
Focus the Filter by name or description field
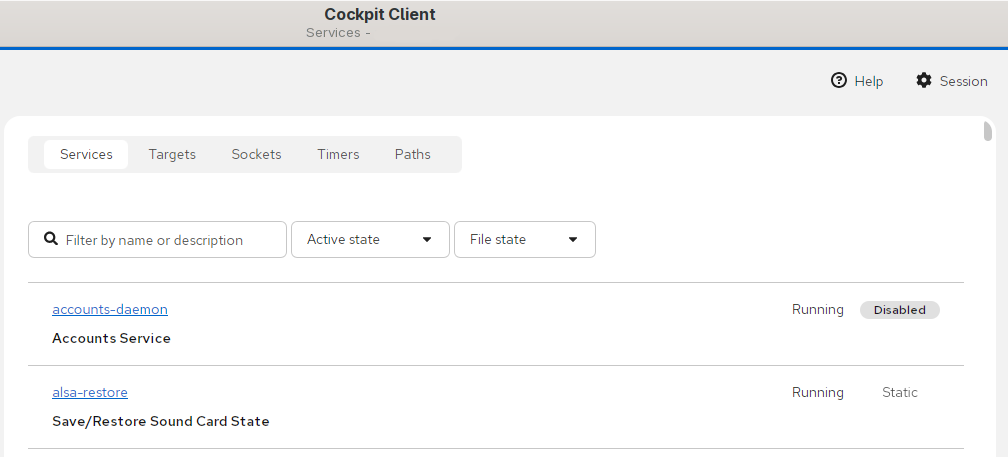coord(158,240)
